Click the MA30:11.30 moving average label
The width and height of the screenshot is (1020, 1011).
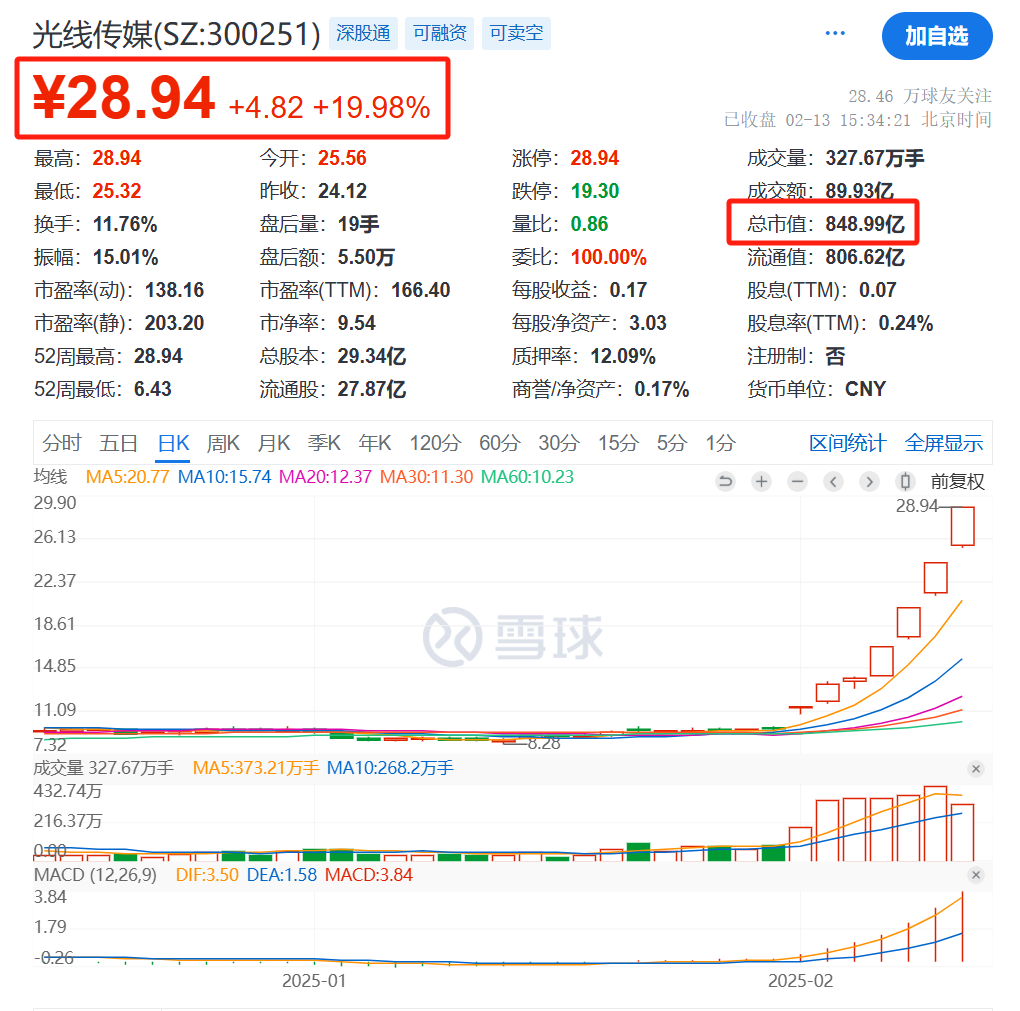(426, 477)
